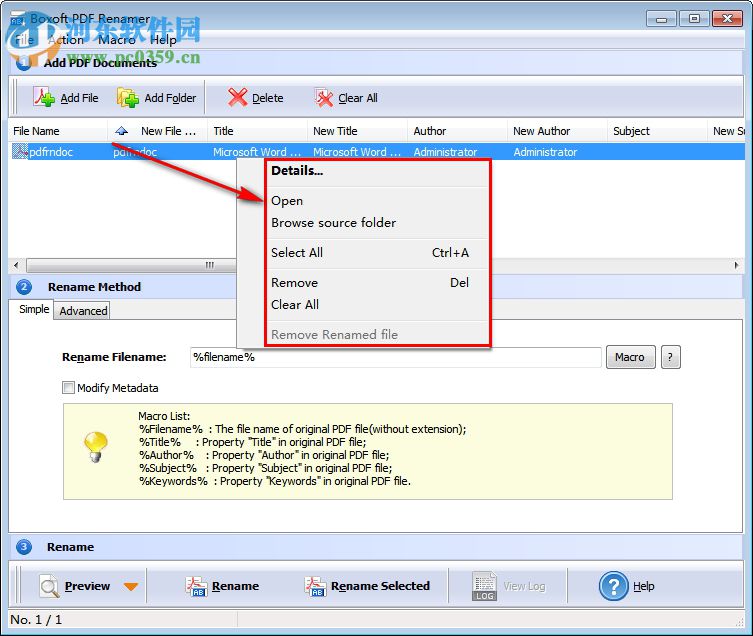The image size is (753, 636).
Task: Click the scrollbar left arrow
Action: click(x=17, y=265)
